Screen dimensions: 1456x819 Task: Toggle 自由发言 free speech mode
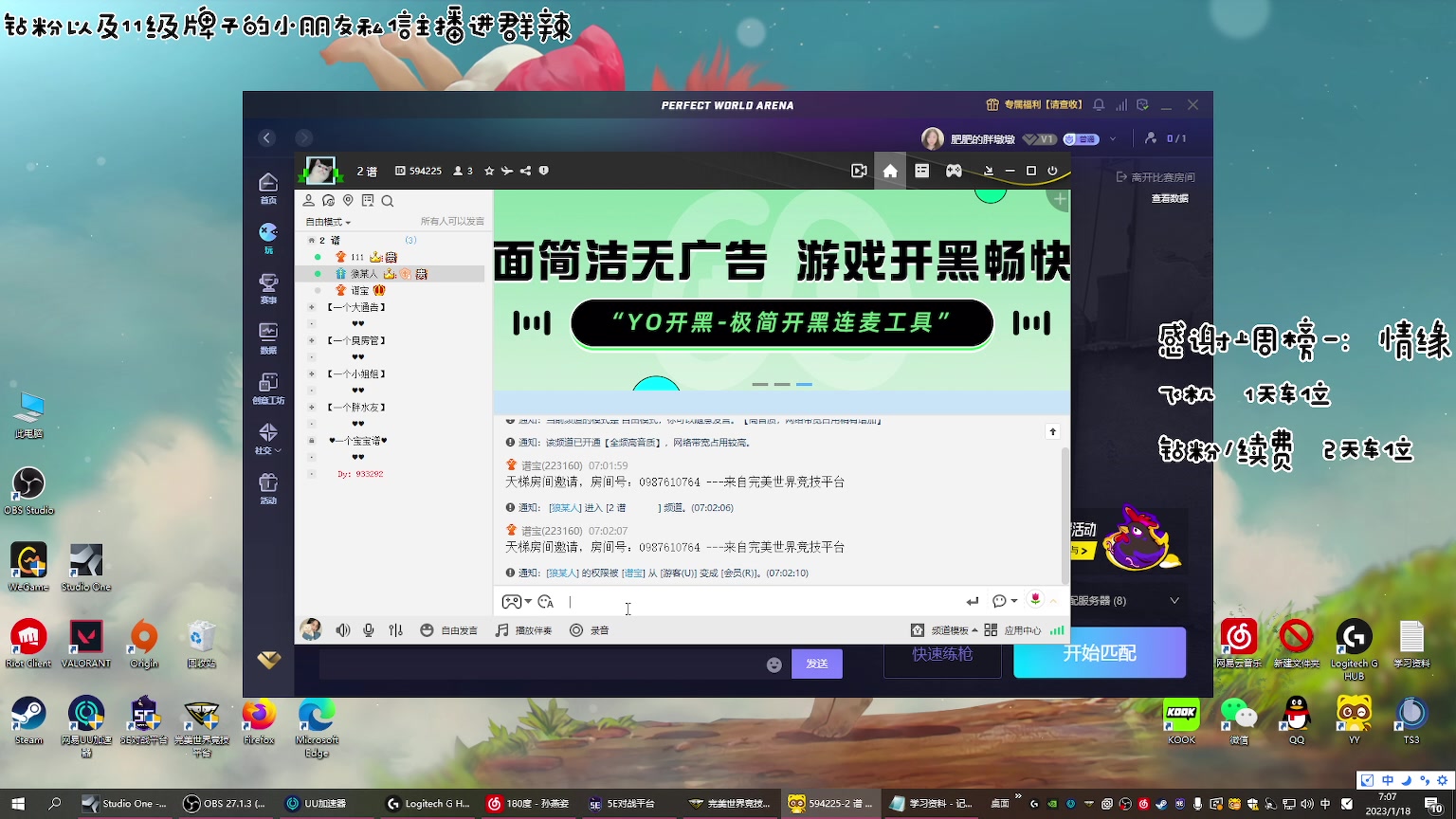[449, 630]
